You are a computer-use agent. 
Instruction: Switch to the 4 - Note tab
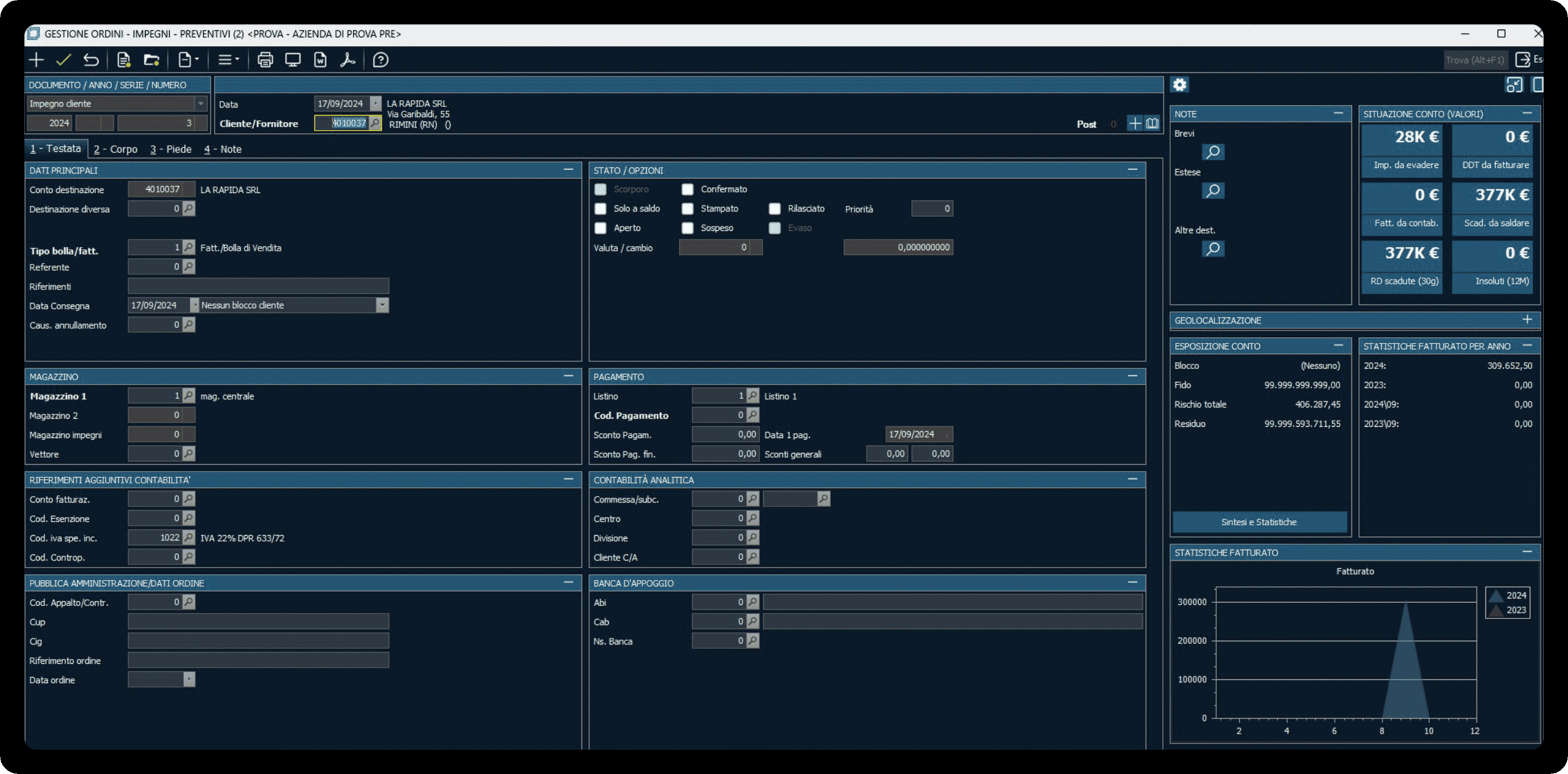coord(223,149)
